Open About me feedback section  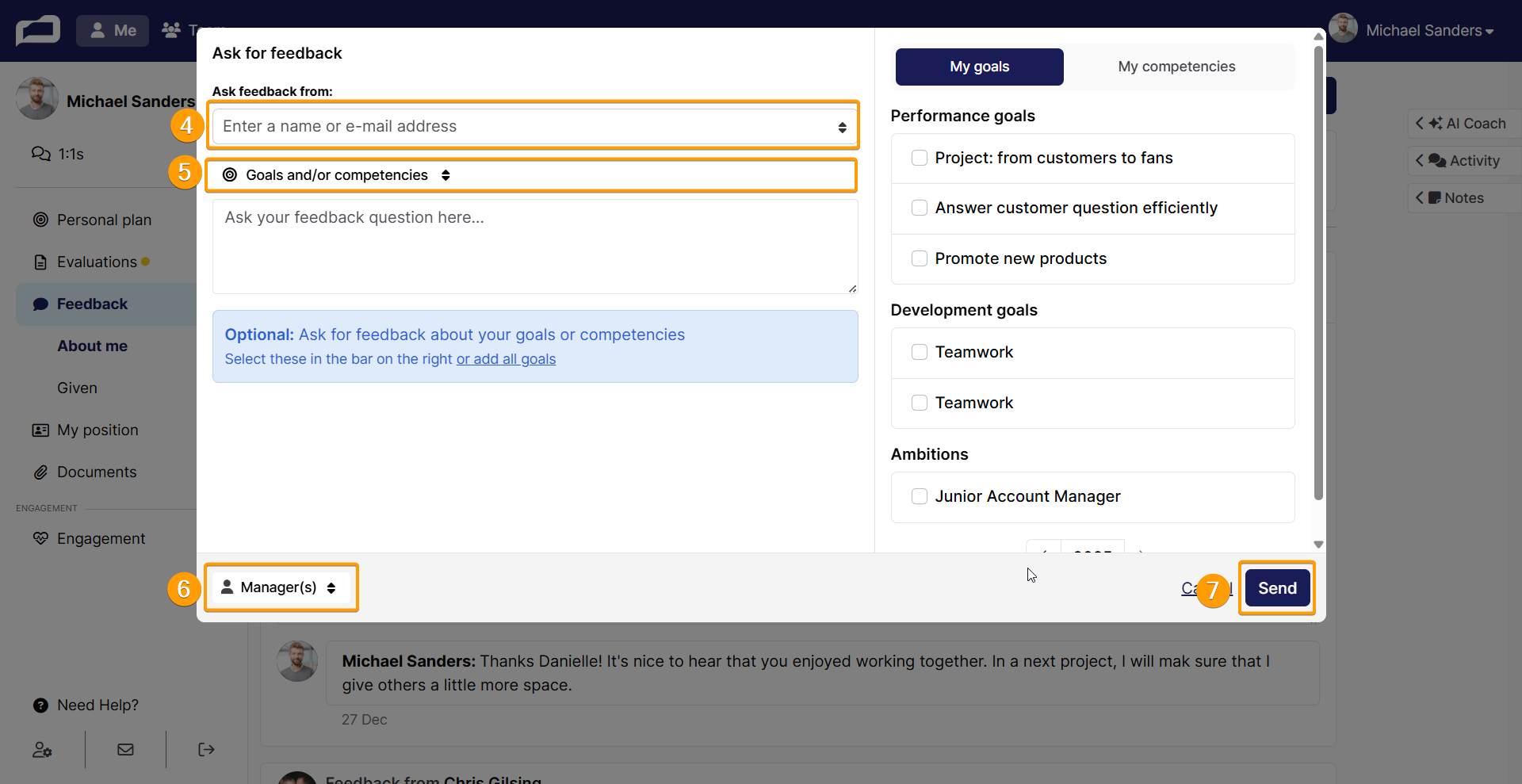tap(92, 346)
